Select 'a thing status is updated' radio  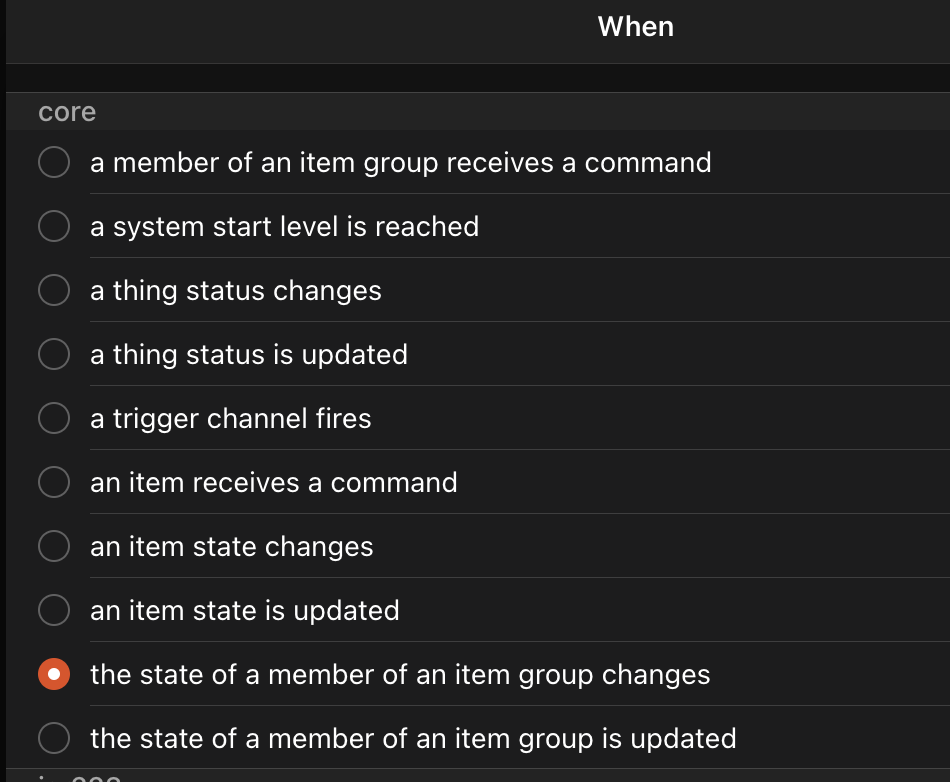(x=54, y=354)
